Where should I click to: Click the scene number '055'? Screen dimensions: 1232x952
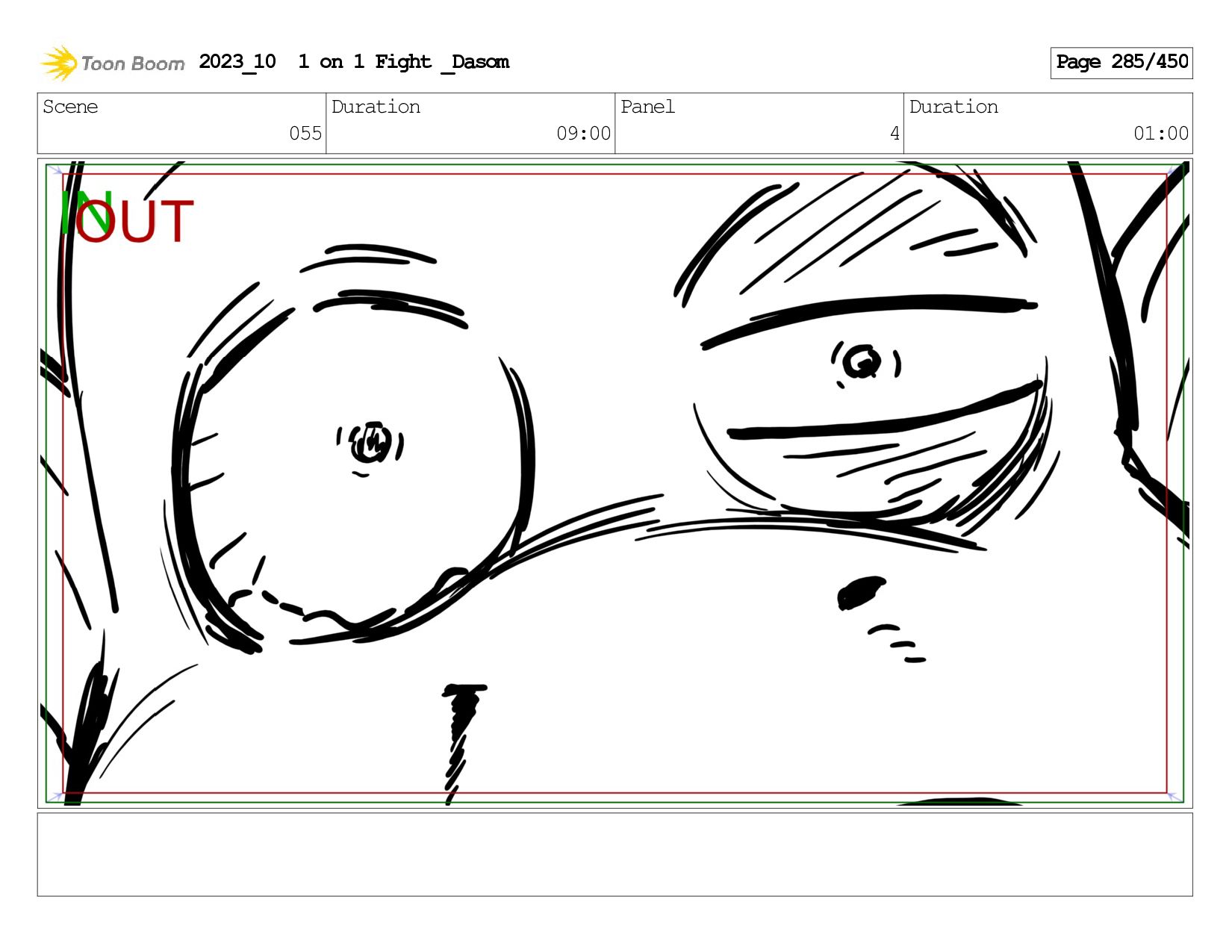tap(305, 134)
